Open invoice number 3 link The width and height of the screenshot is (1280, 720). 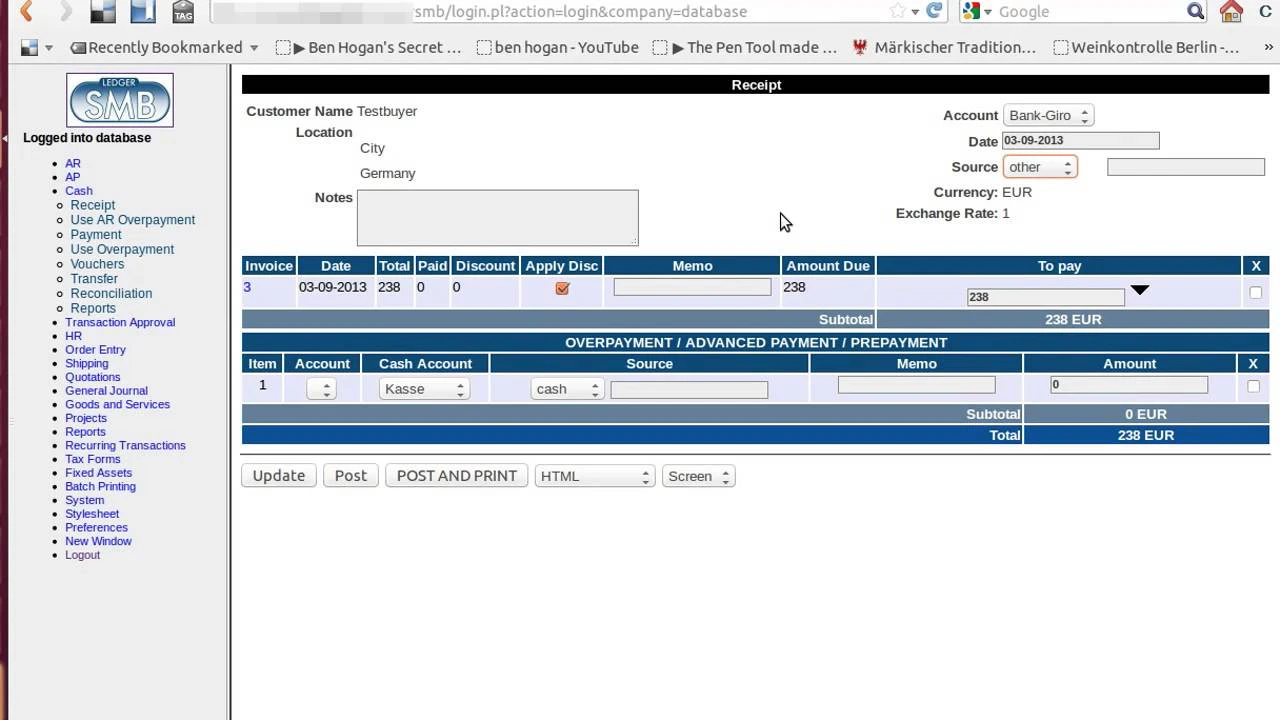(247, 287)
